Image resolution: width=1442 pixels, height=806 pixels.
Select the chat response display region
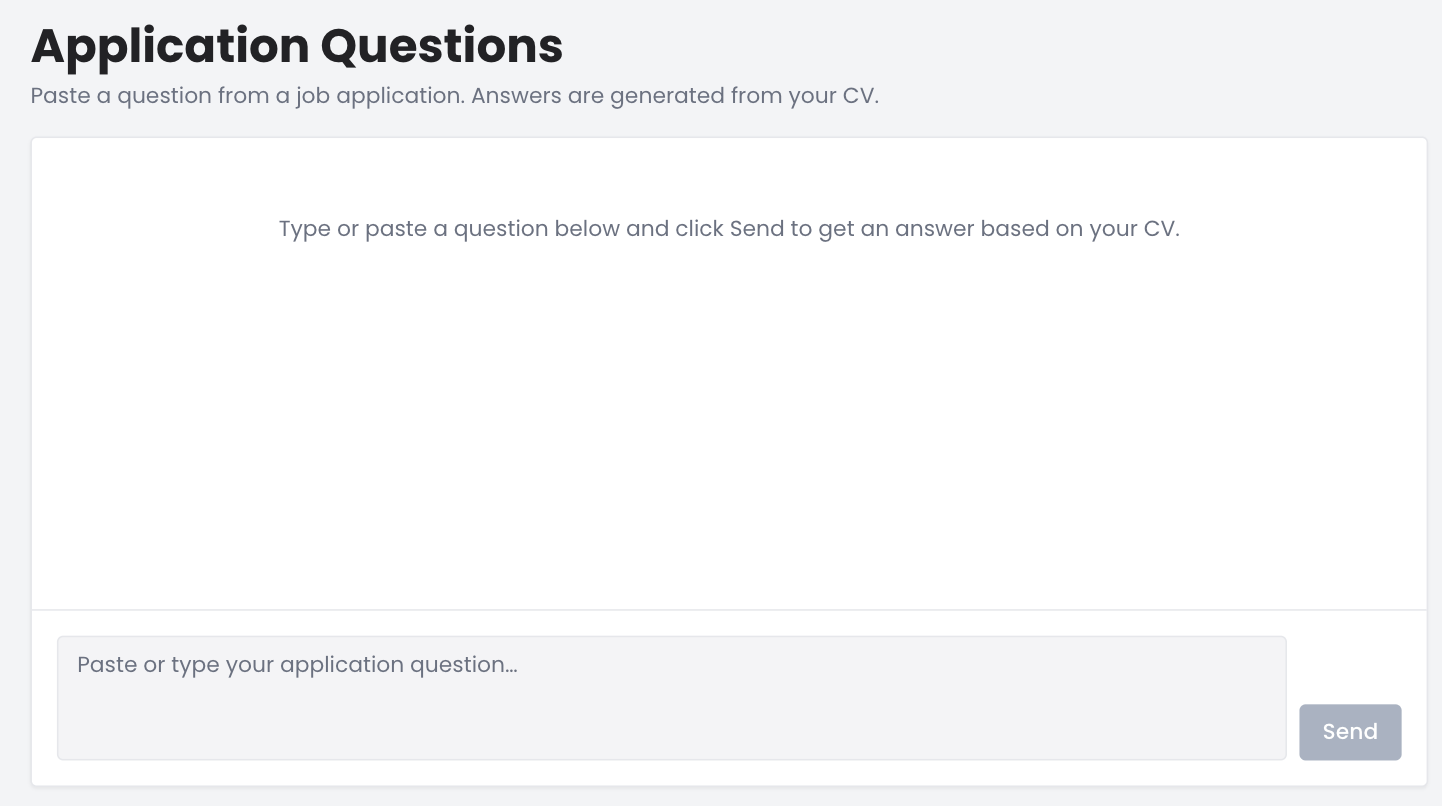tap(728, 375)
